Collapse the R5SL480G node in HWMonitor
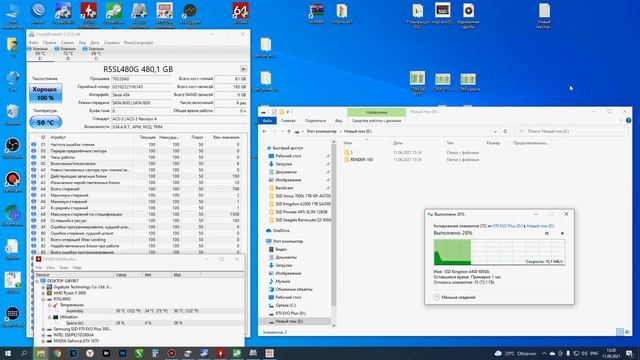This screenshot has width=640, height=360. pyautogui.click(x=43, y=299)
